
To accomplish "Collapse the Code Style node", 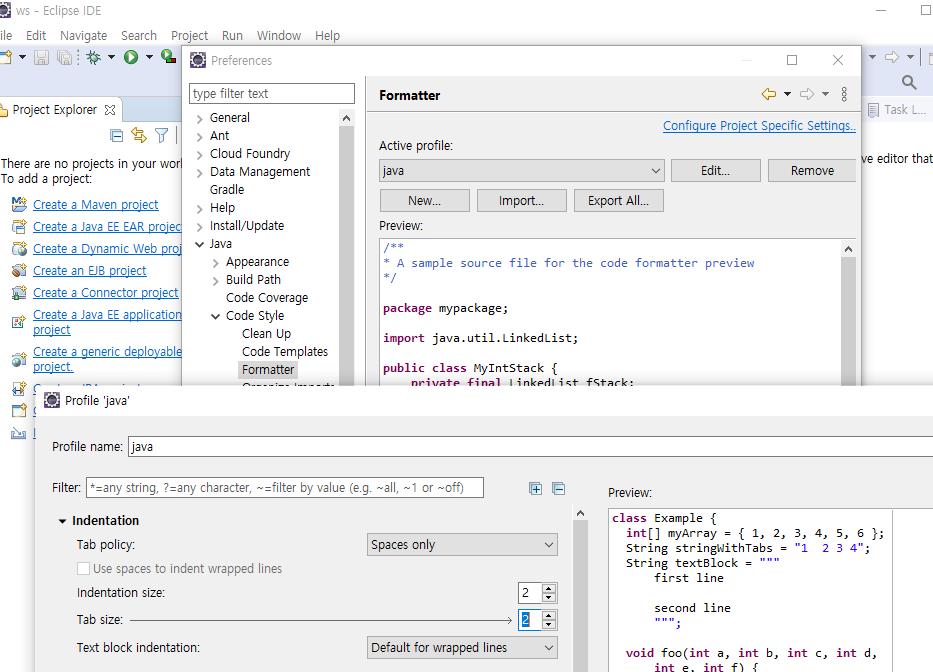I will click(215, 316).
